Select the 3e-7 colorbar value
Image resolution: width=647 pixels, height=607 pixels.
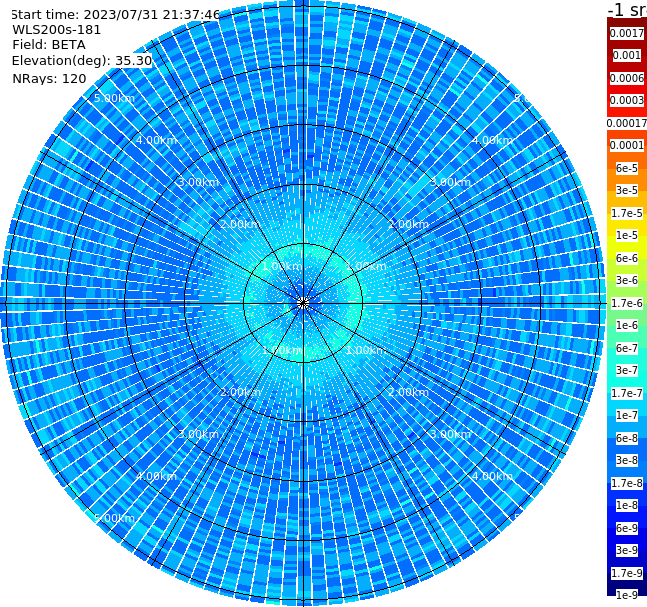[627, 370]
